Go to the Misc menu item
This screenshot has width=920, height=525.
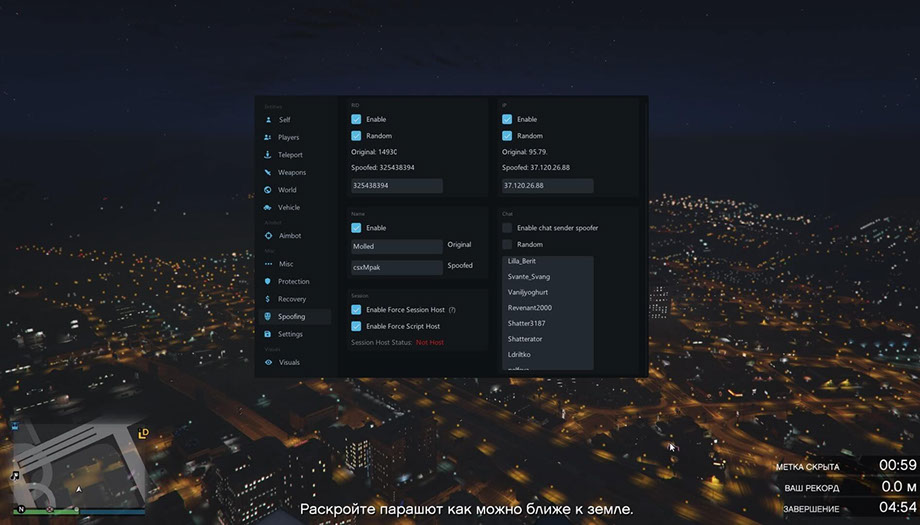click(286, 264)
